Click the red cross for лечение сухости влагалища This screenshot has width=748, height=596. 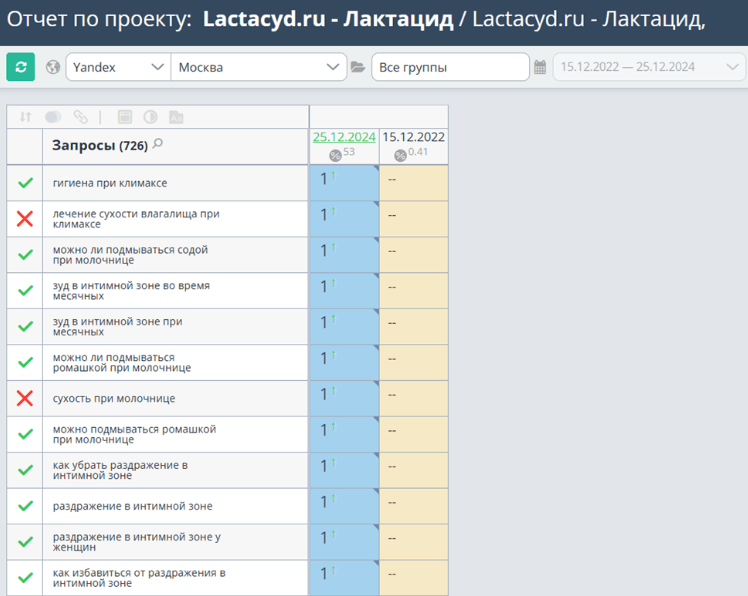click(x=25, y=219)
